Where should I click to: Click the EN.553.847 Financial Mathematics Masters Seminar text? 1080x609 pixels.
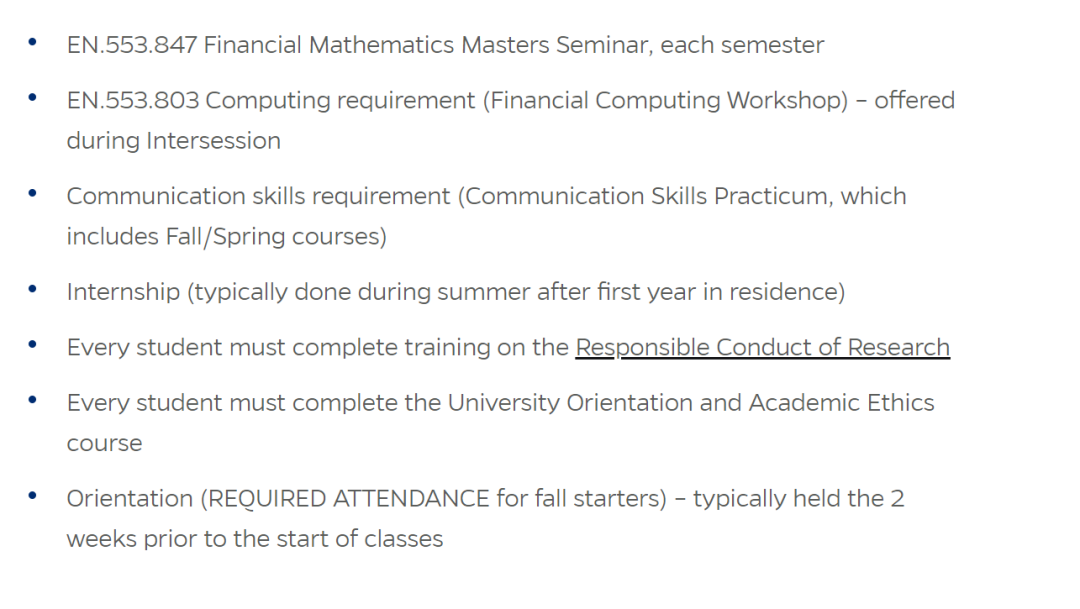tap(445, 45)
